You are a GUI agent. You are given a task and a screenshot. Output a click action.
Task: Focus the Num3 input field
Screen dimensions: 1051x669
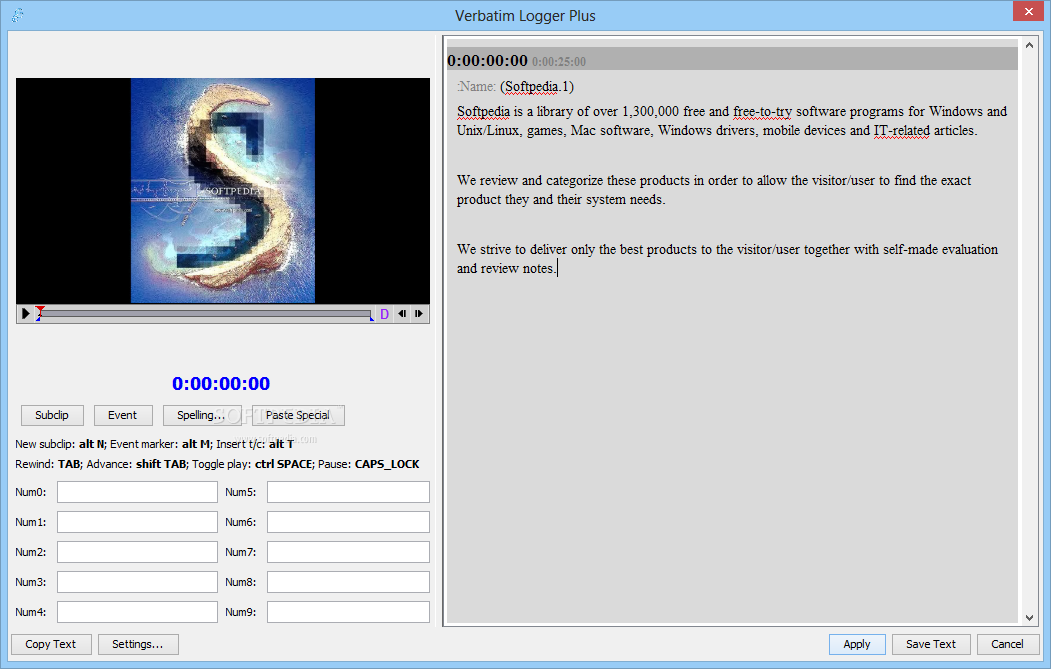point(137,582)
